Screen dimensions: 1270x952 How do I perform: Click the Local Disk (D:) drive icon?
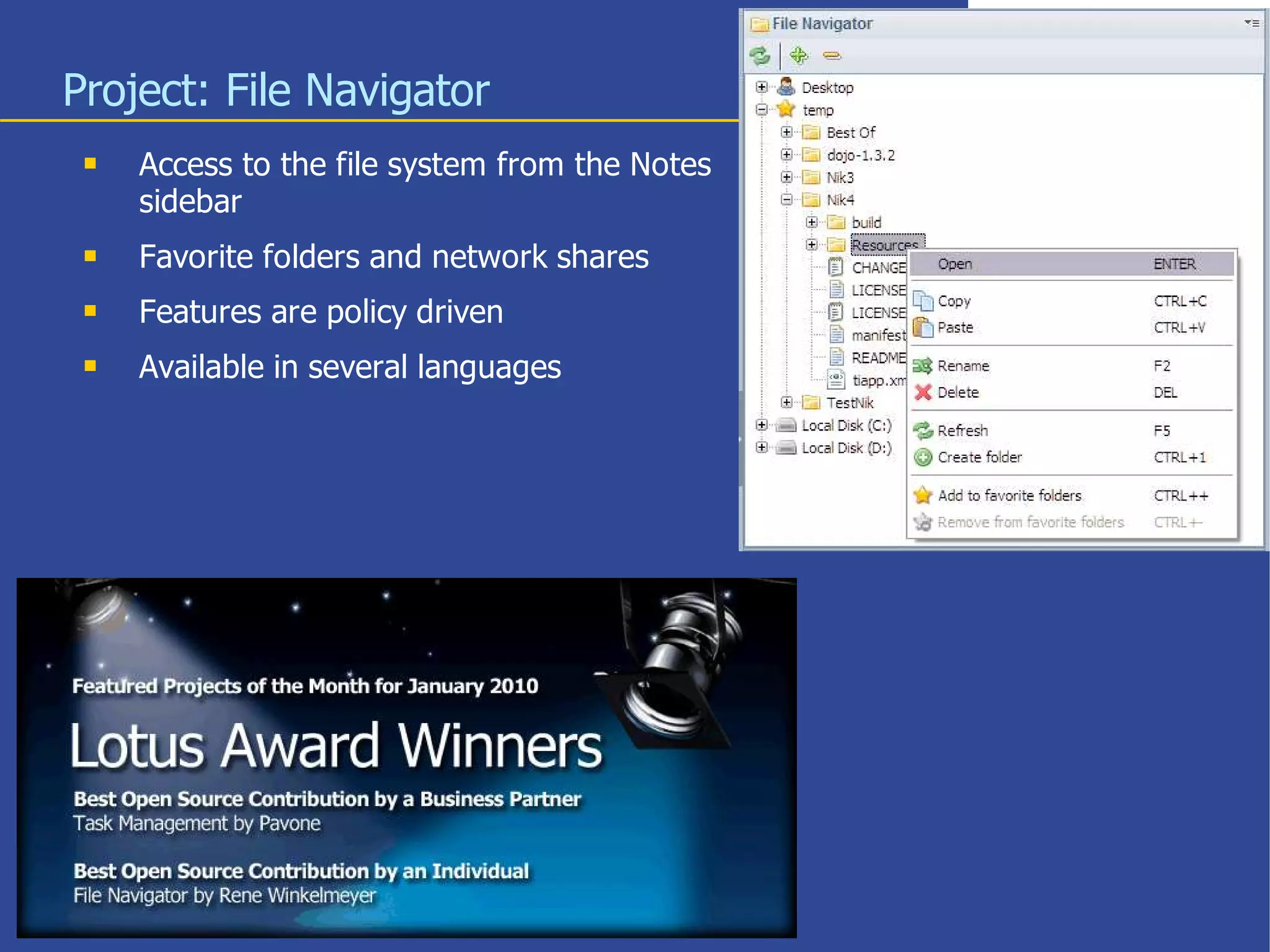[786, 447]
